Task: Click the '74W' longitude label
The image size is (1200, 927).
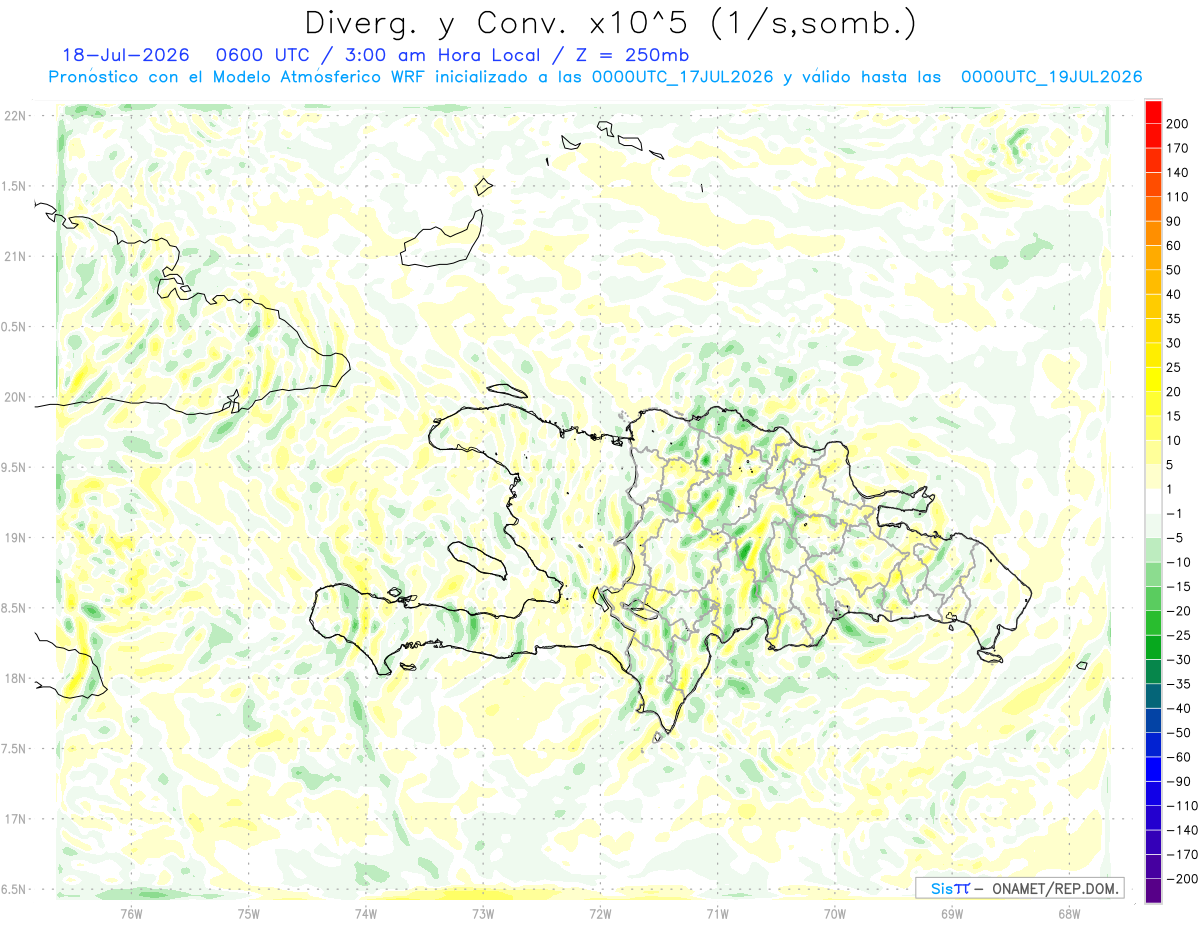Action: pos(366,914)
